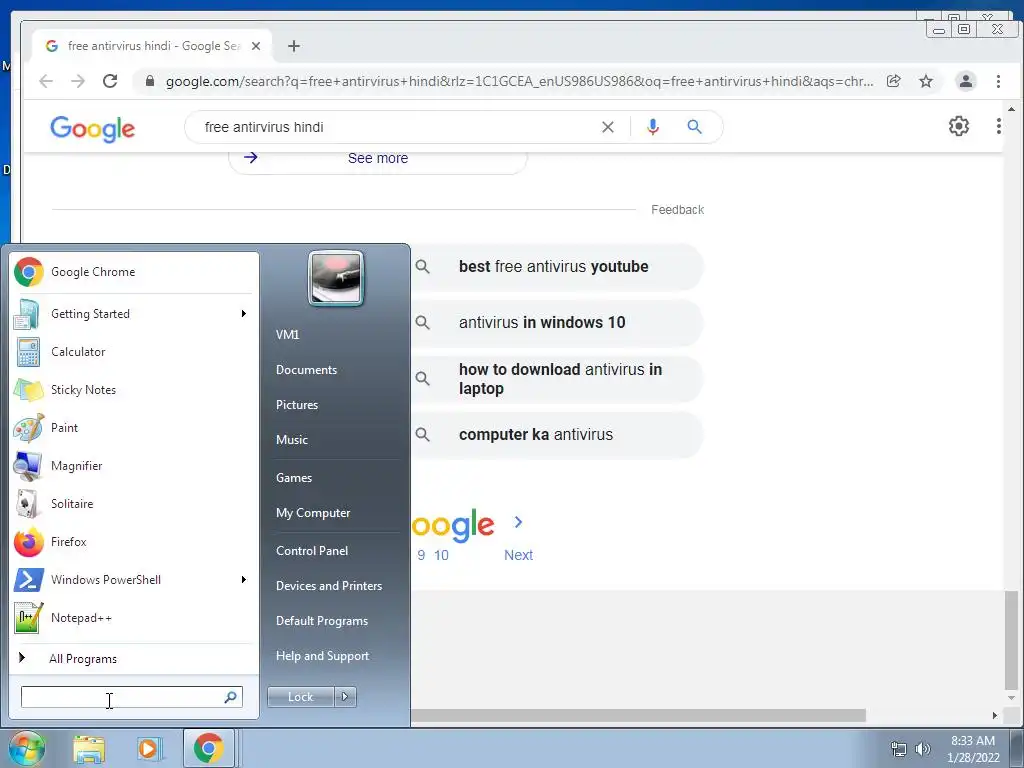Open Google quick settings gear
The width and height of the screenshot is (1024, 768).
click(959, 126)
